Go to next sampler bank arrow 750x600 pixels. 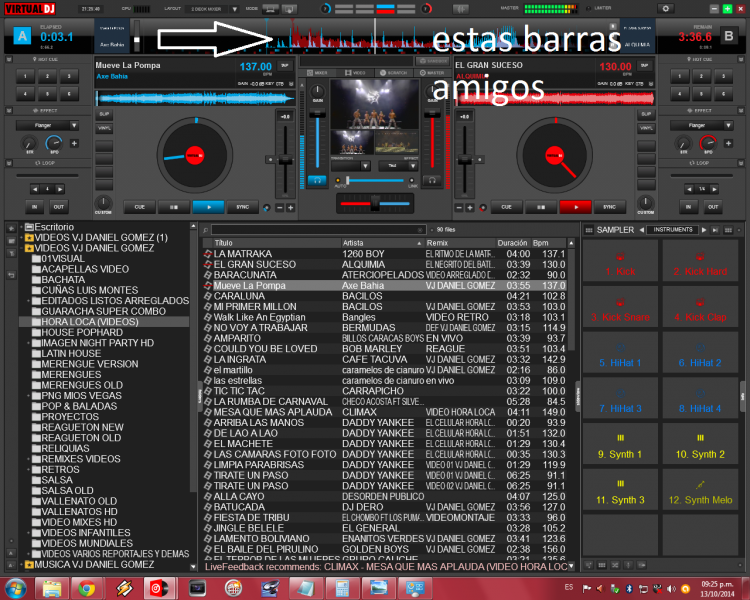pyautogui.click(x=704, y=230)
